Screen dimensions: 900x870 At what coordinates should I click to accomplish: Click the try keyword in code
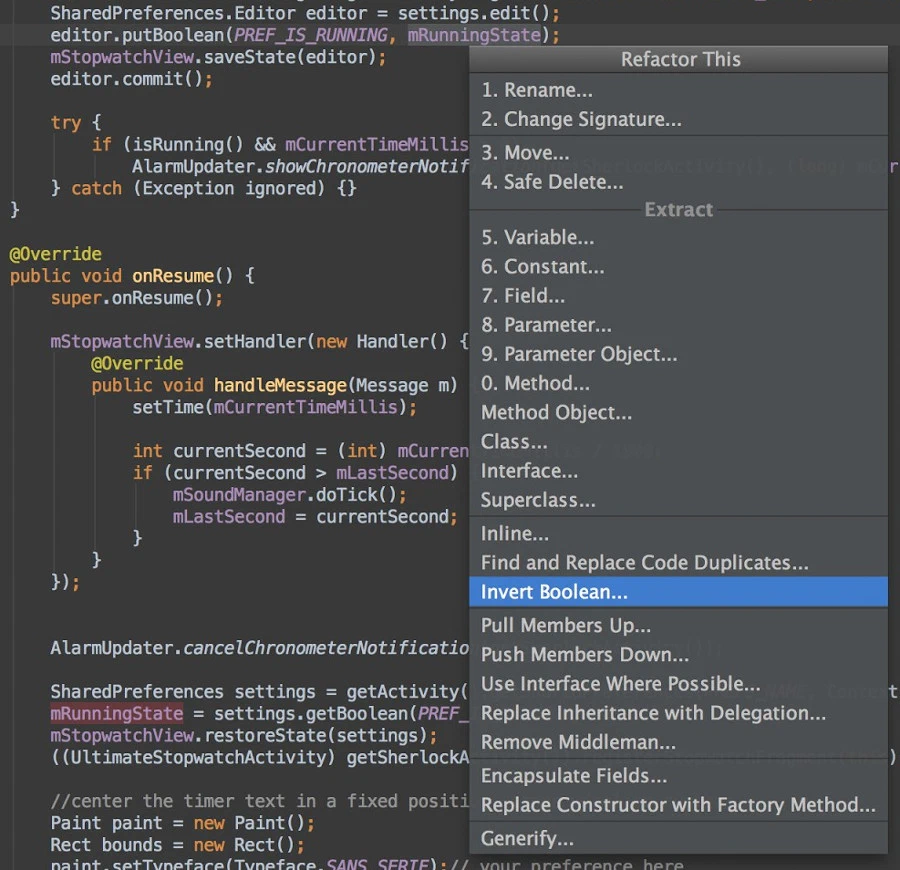(x=65, y=122)
